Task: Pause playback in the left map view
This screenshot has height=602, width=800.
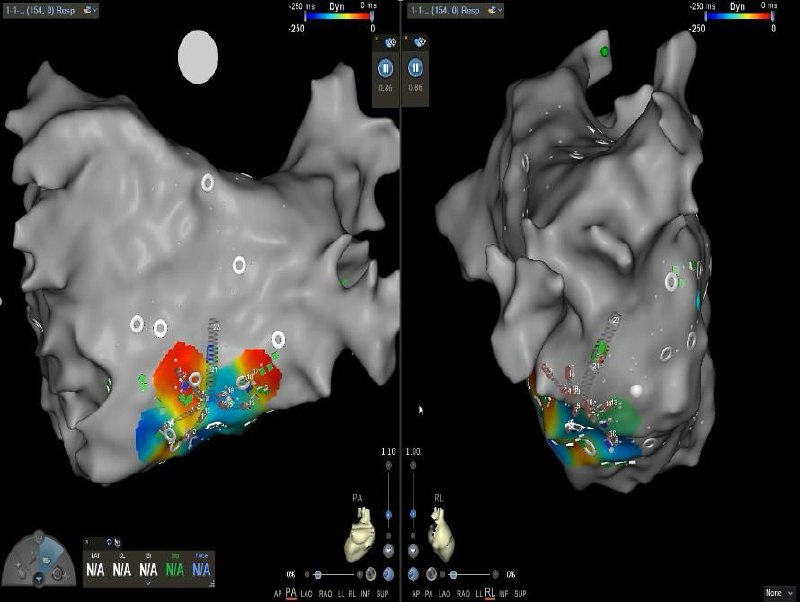Action: coord(385,68)
